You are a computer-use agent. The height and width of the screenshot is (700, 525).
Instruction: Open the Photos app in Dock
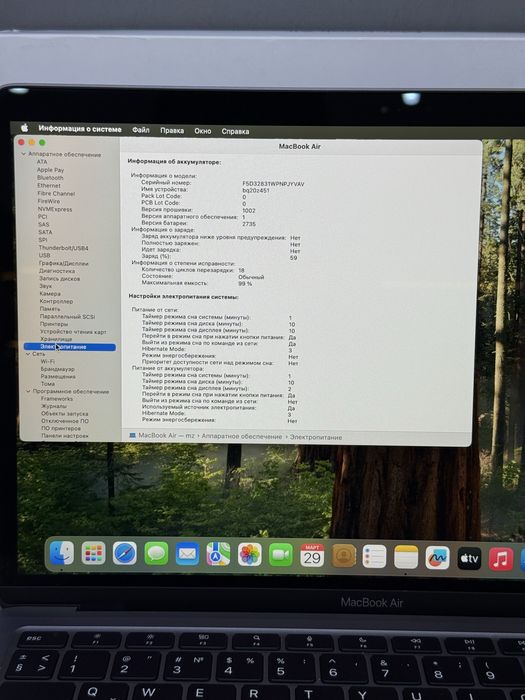coord(250,555)
